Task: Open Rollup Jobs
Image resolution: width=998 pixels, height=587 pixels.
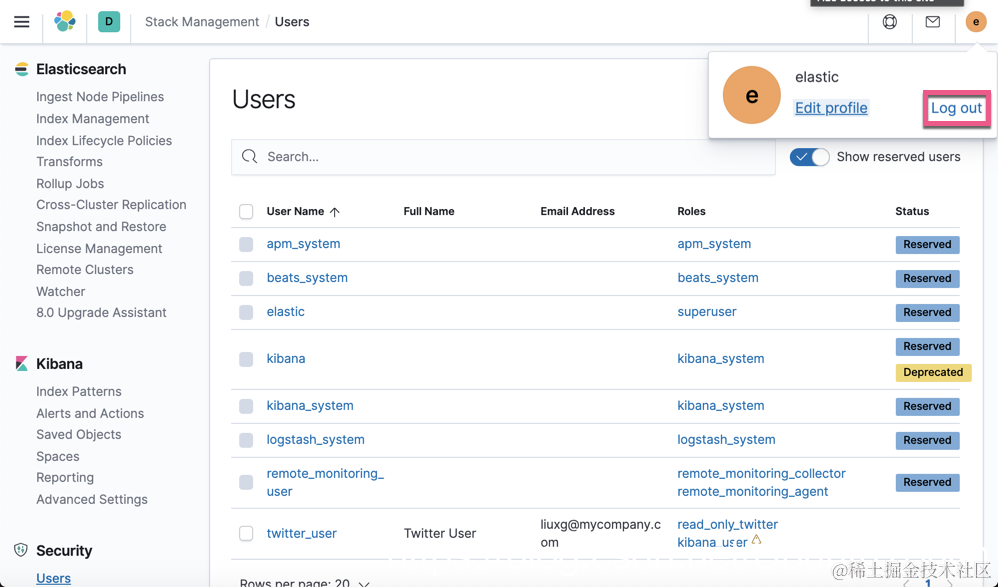Action: (70, 183)
